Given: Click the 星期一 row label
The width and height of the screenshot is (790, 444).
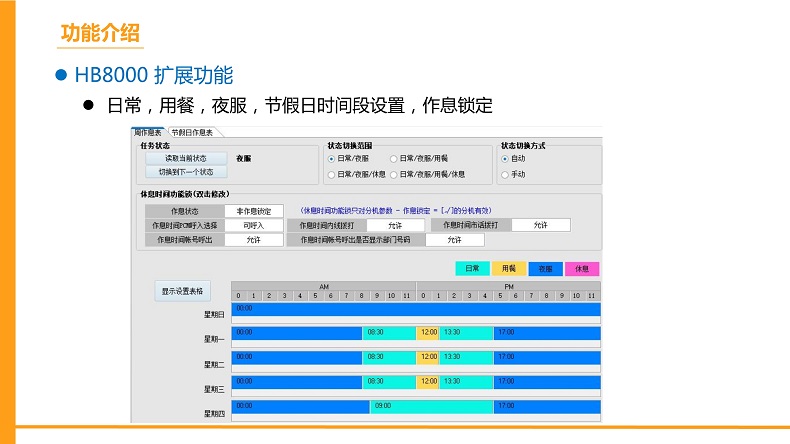Looking at the screenshot, I should pyautogui.click(x=214, y=339).
